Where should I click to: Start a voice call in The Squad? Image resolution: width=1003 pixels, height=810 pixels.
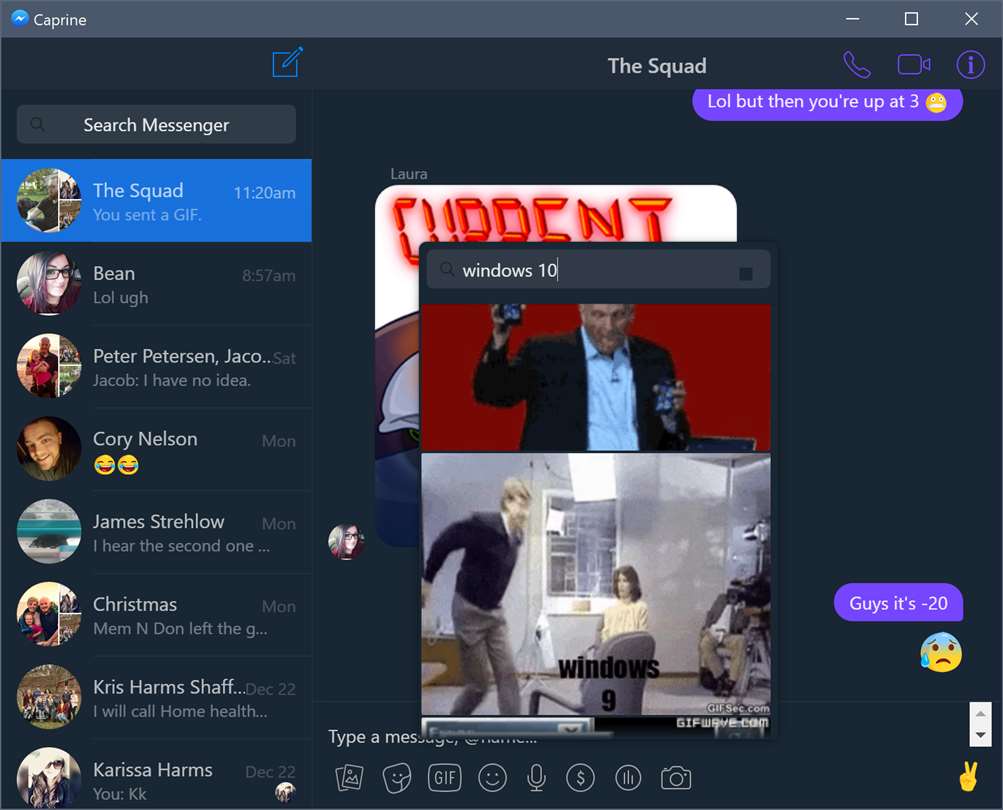pyautogui.click(x=857, y=65)
